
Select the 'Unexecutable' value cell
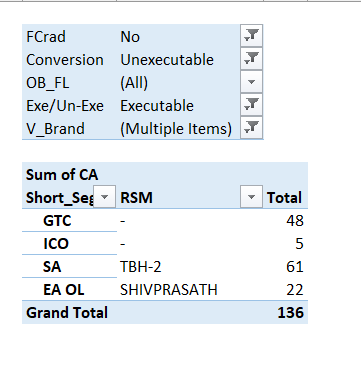point(179,59)
